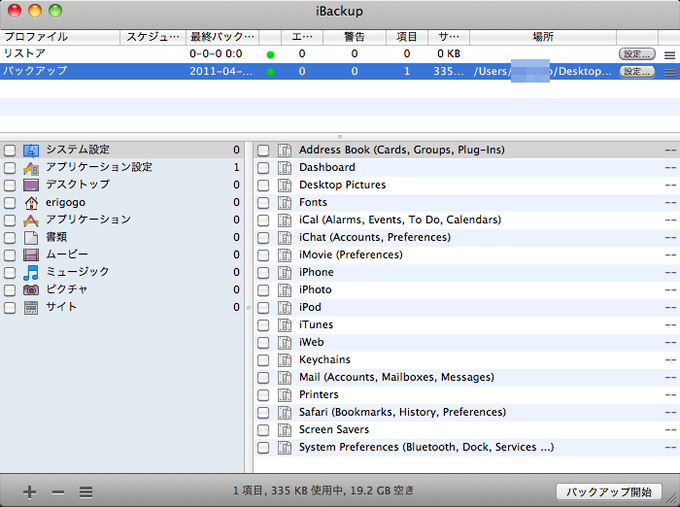Image resolution: width=680 pixels, height=507 pixels.
Task: Select the iMovie (Preferences) row text
Action: click(x=350, y=255)
